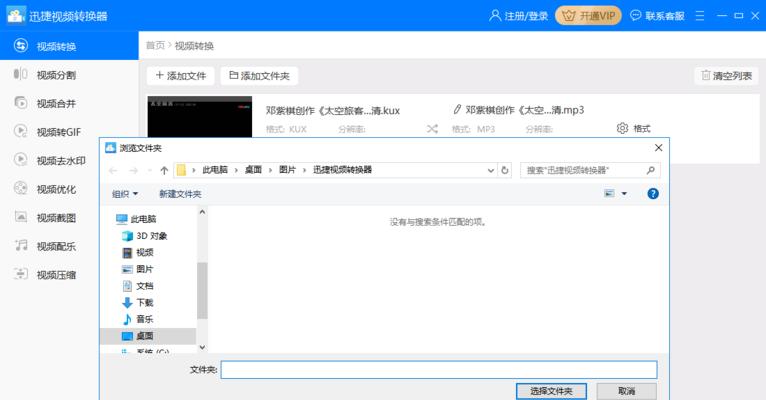The image size is (766, 400).
Task: Click 首页 in the breadcrumb
Action: tap(155, 45)
